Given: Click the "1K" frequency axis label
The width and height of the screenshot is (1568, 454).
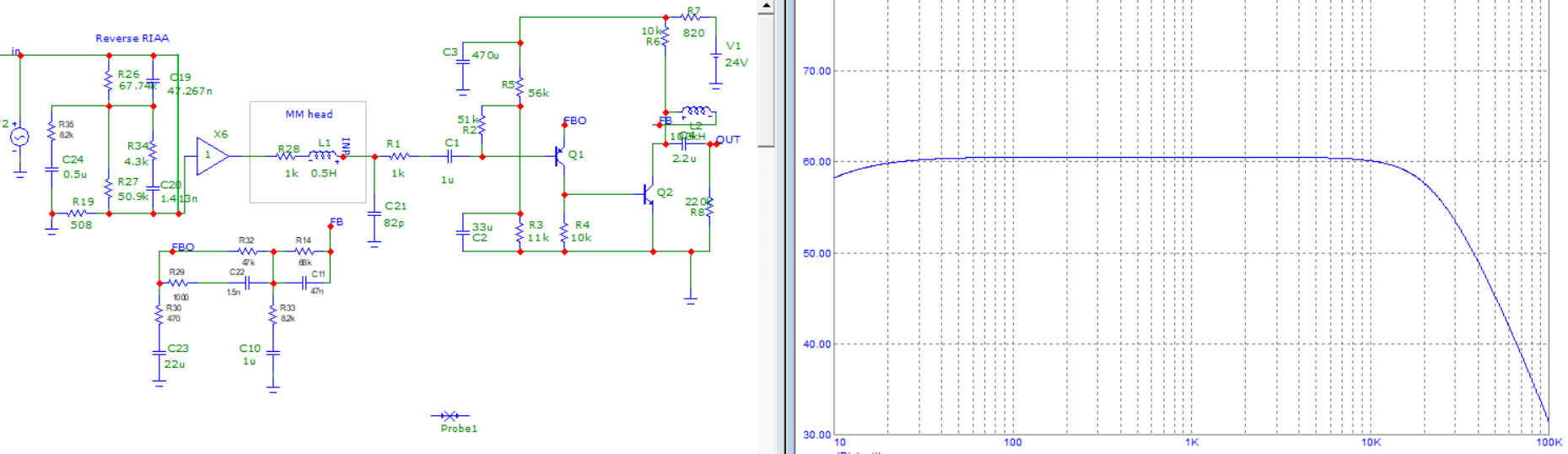Looking at the screenshot, I should [1192, 442].
